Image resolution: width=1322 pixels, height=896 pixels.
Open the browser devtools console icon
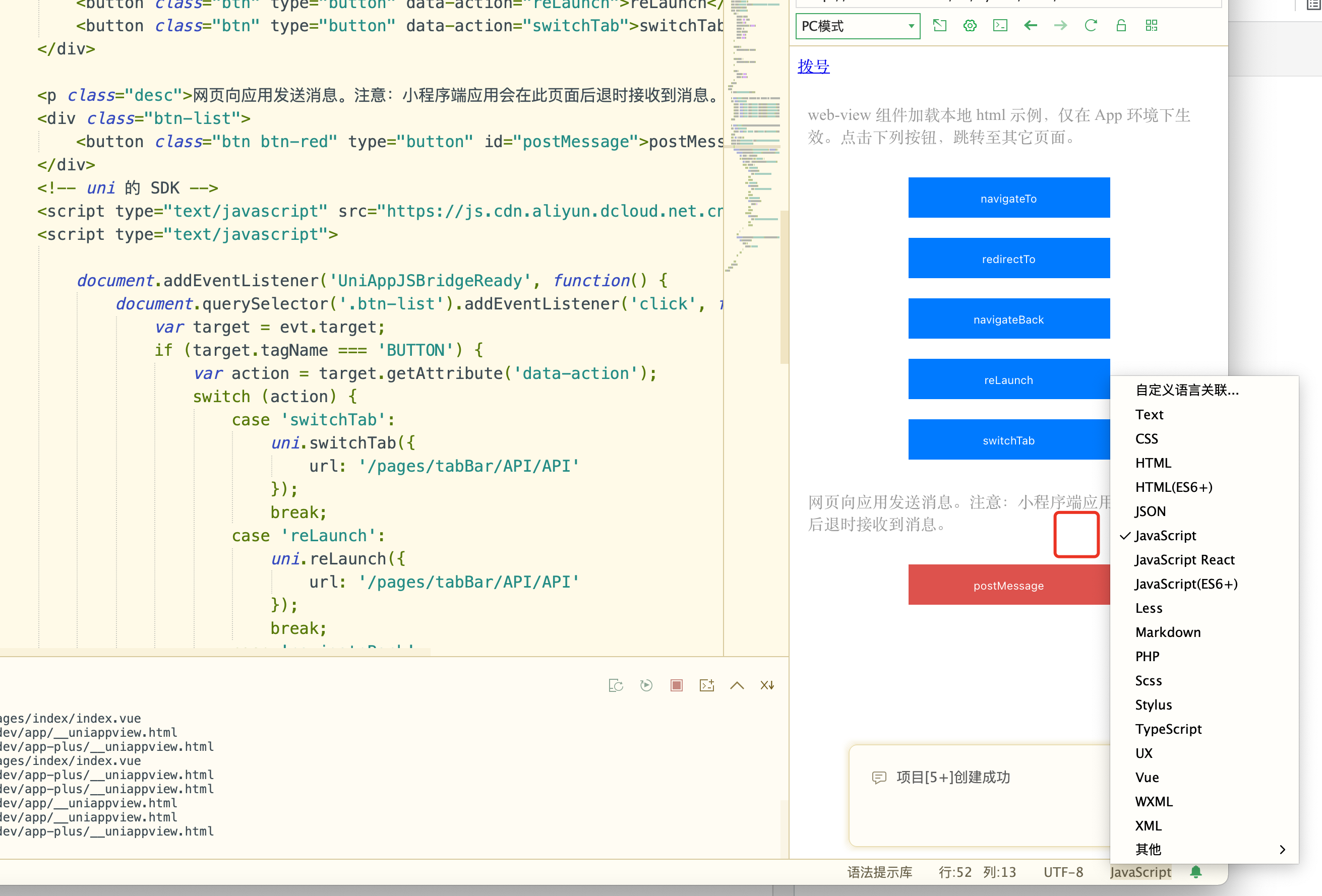[1000, 26]
